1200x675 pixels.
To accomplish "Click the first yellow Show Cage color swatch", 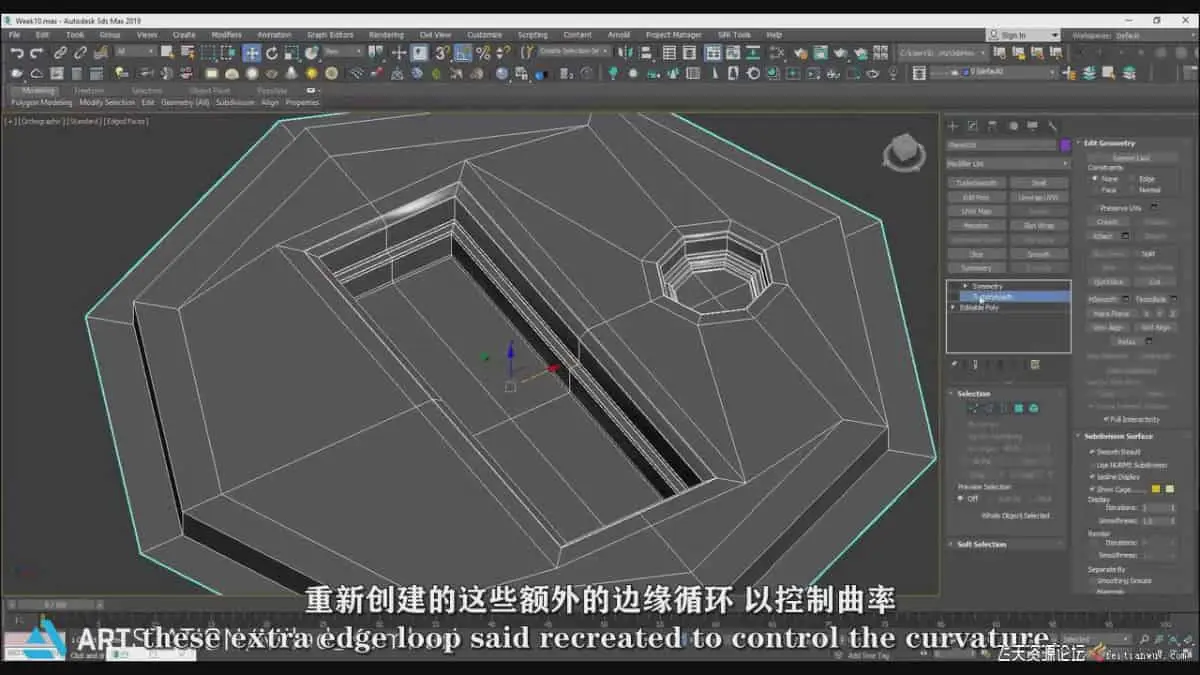I will 1156,489.
